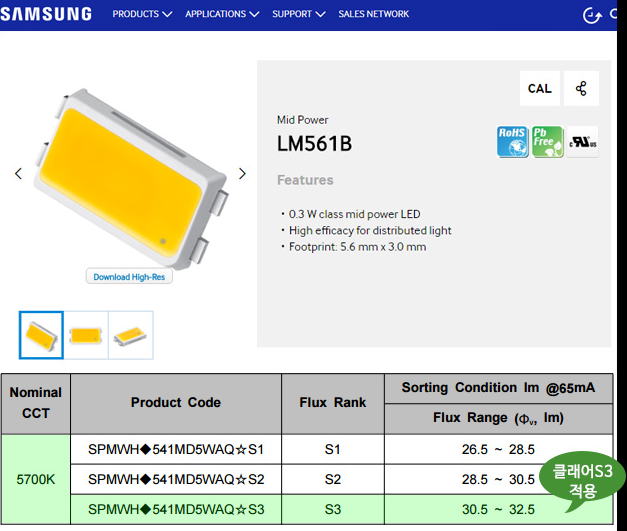Click the Features heading

click(x=305, y=180)
